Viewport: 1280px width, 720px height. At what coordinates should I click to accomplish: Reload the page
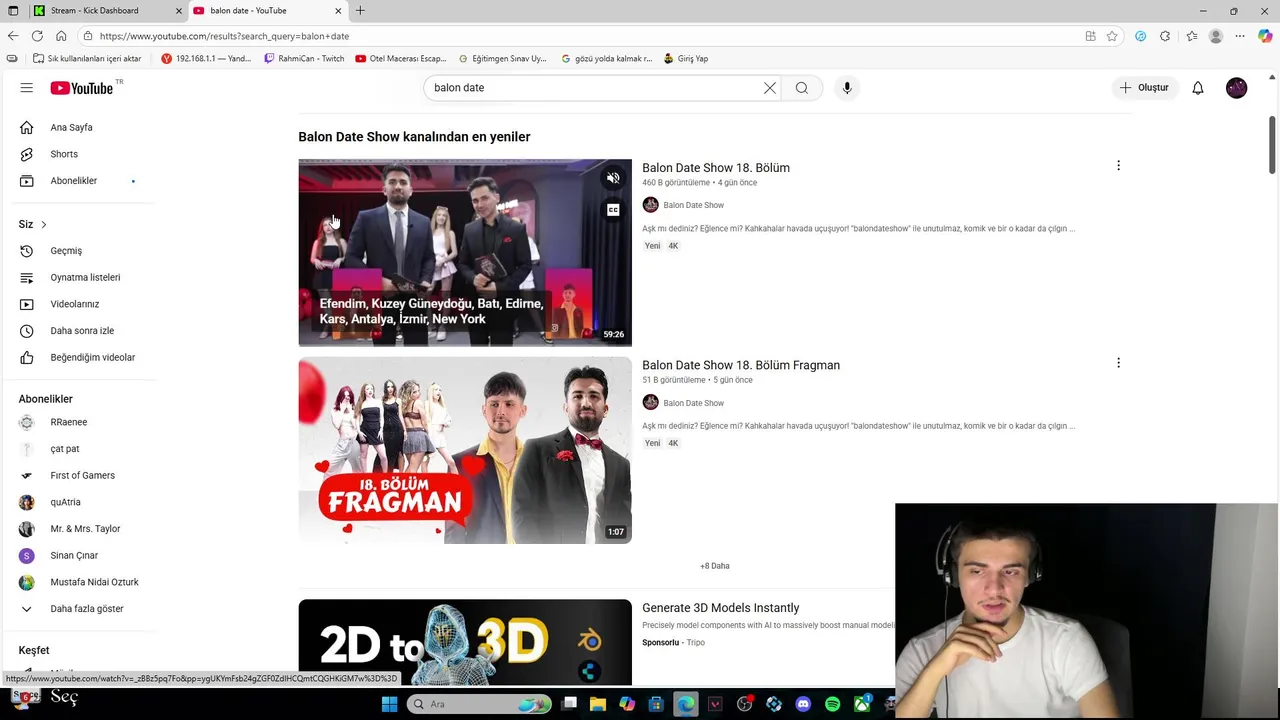(x=37, y=36)
